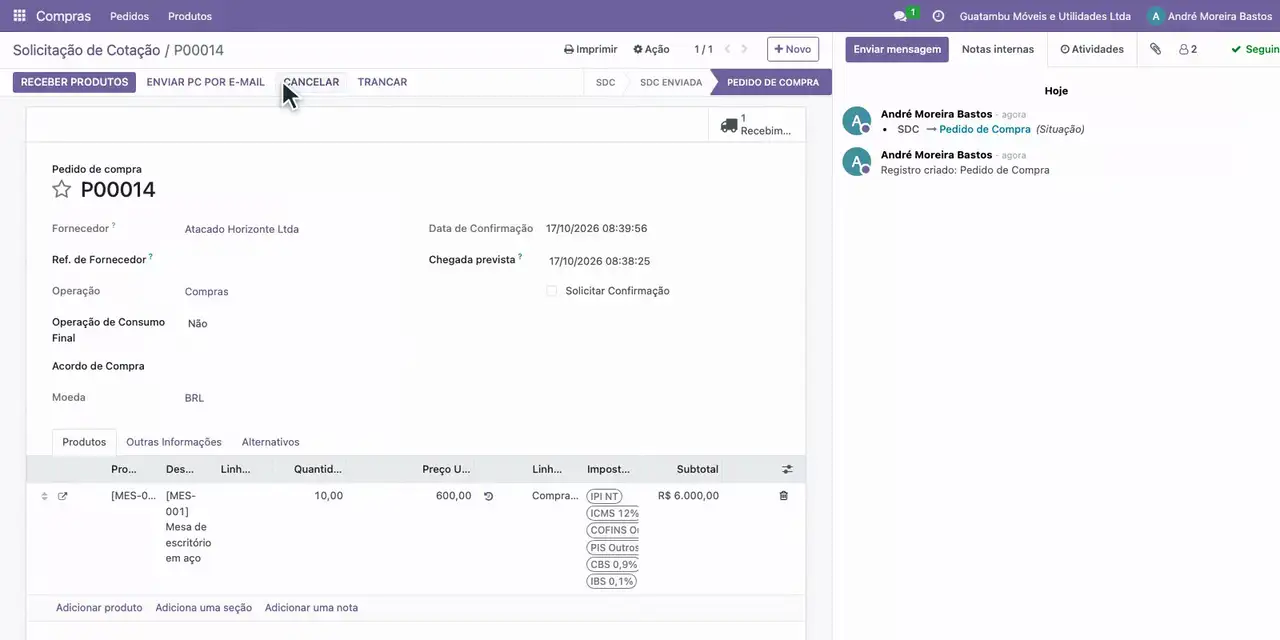Open Notas internas tab
The width and height of the screenshot is (1280, 640).
[x=998, y=49]
